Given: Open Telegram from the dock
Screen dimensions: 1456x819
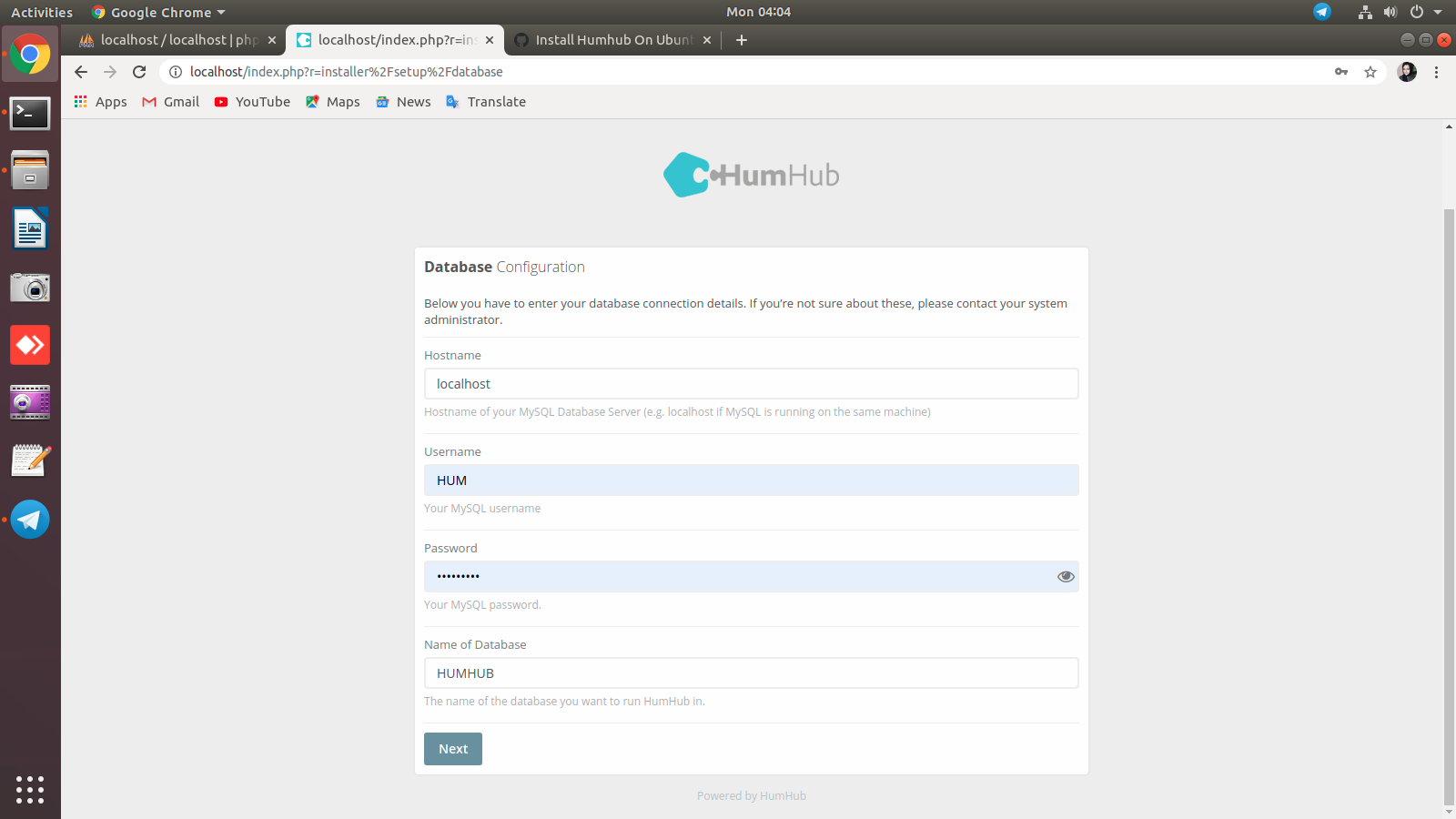Looking at the screenshot, I should [x=30, y=520].
